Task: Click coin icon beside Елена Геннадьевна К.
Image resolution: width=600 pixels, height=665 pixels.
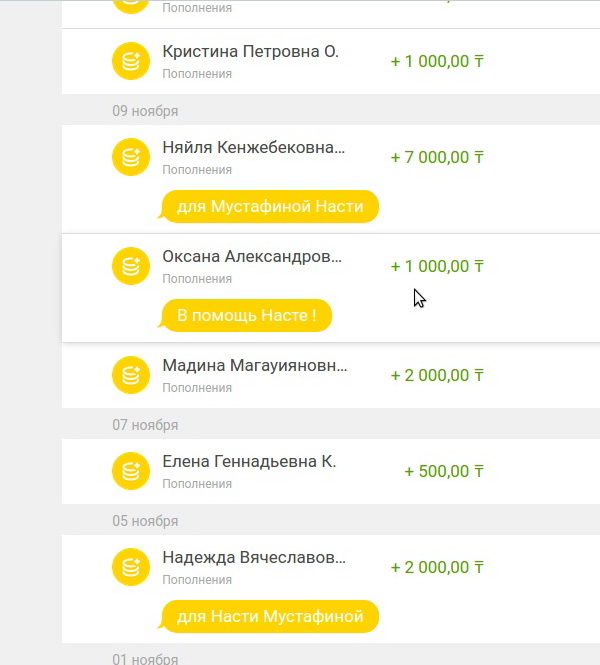Action: tap(130, 471)
